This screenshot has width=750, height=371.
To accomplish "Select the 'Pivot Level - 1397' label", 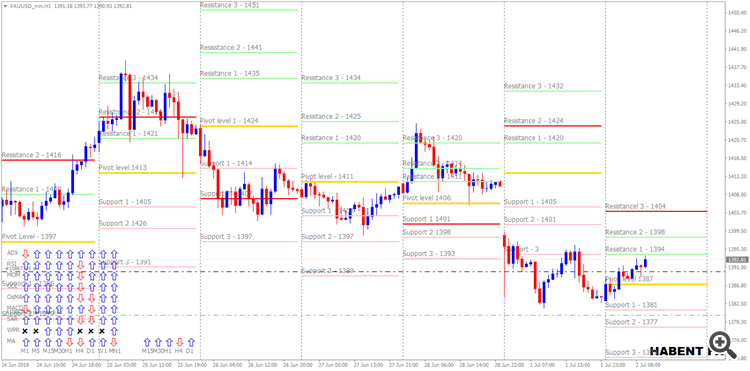I will coord(29,236).
